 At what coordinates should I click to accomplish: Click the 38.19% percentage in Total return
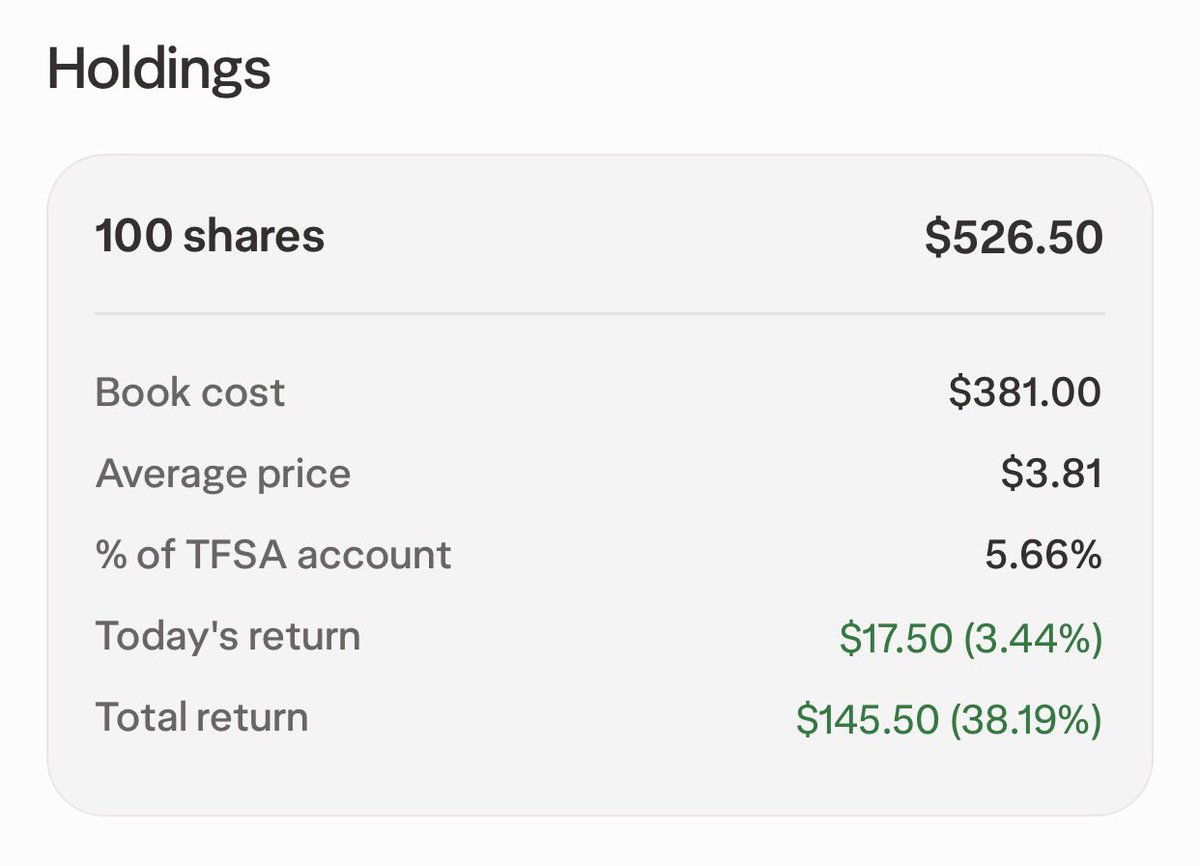point(1026,718)
